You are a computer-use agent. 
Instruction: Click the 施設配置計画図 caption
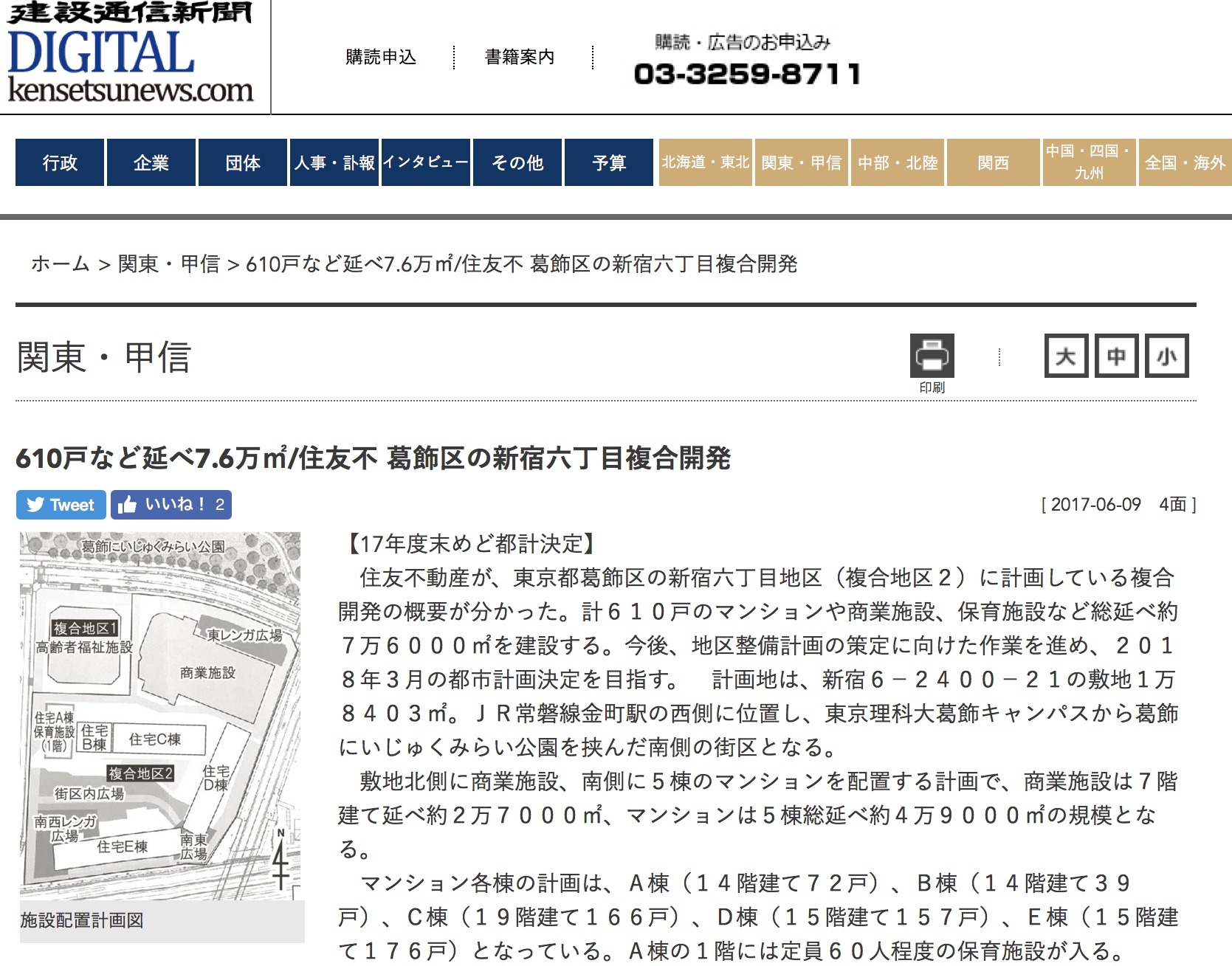(82, 920)
